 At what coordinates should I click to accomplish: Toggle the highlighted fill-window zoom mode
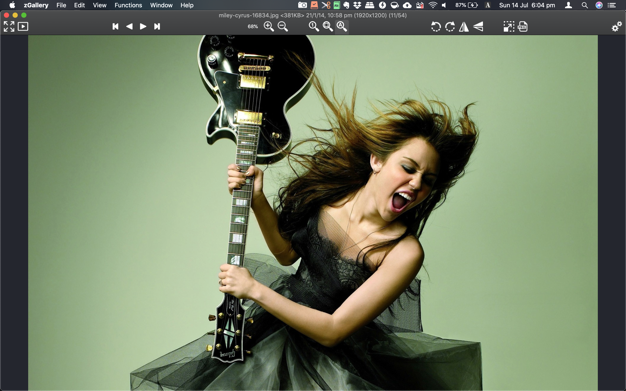click(342, 26)
